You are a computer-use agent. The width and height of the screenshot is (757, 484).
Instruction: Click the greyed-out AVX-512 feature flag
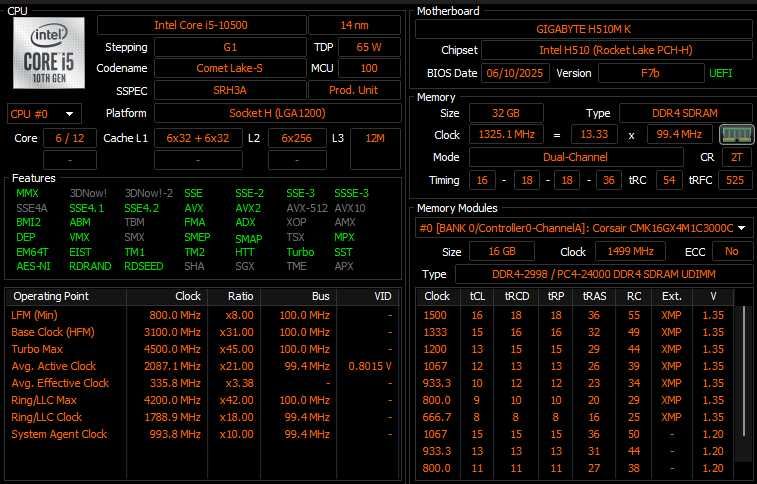(307, 208)
